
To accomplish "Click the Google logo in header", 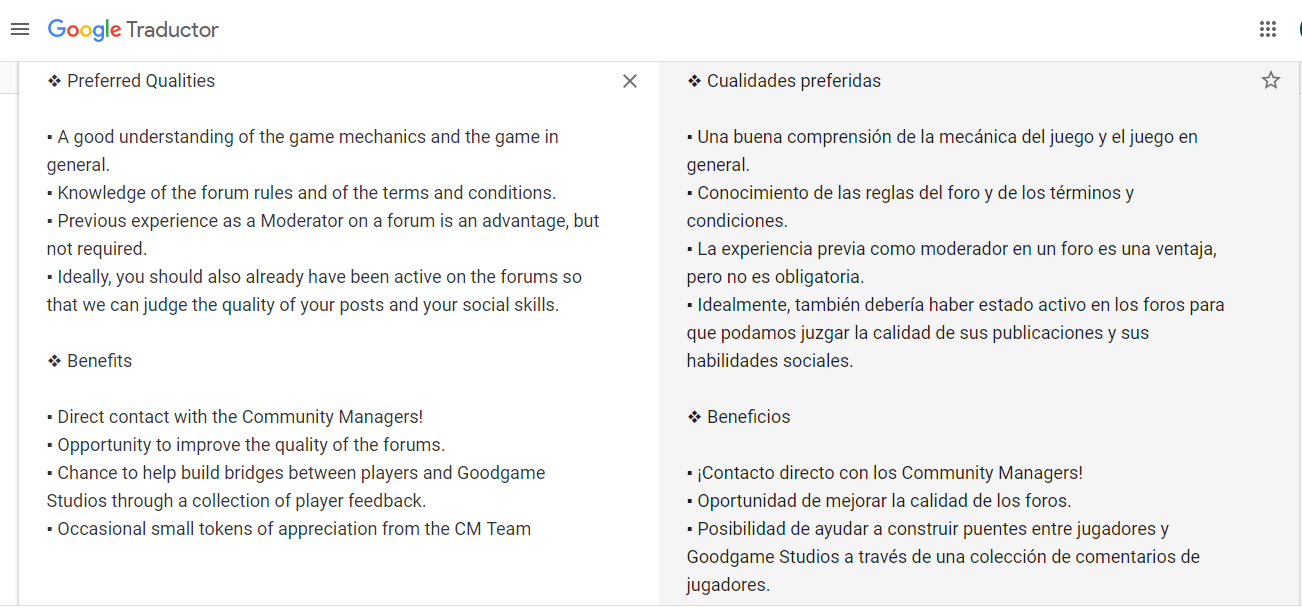I will click(84, 30).
